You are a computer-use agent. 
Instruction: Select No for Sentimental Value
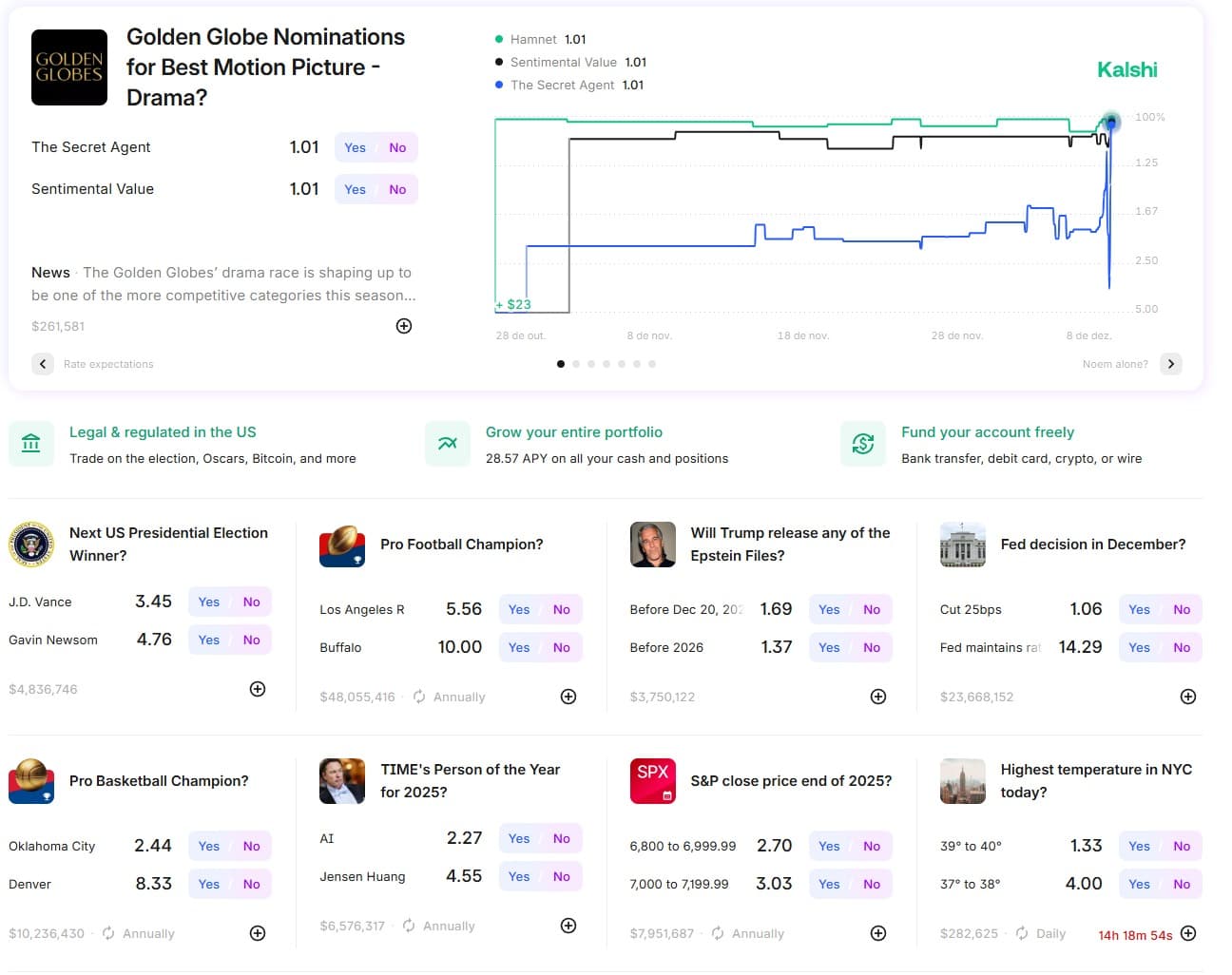(397, 189)
